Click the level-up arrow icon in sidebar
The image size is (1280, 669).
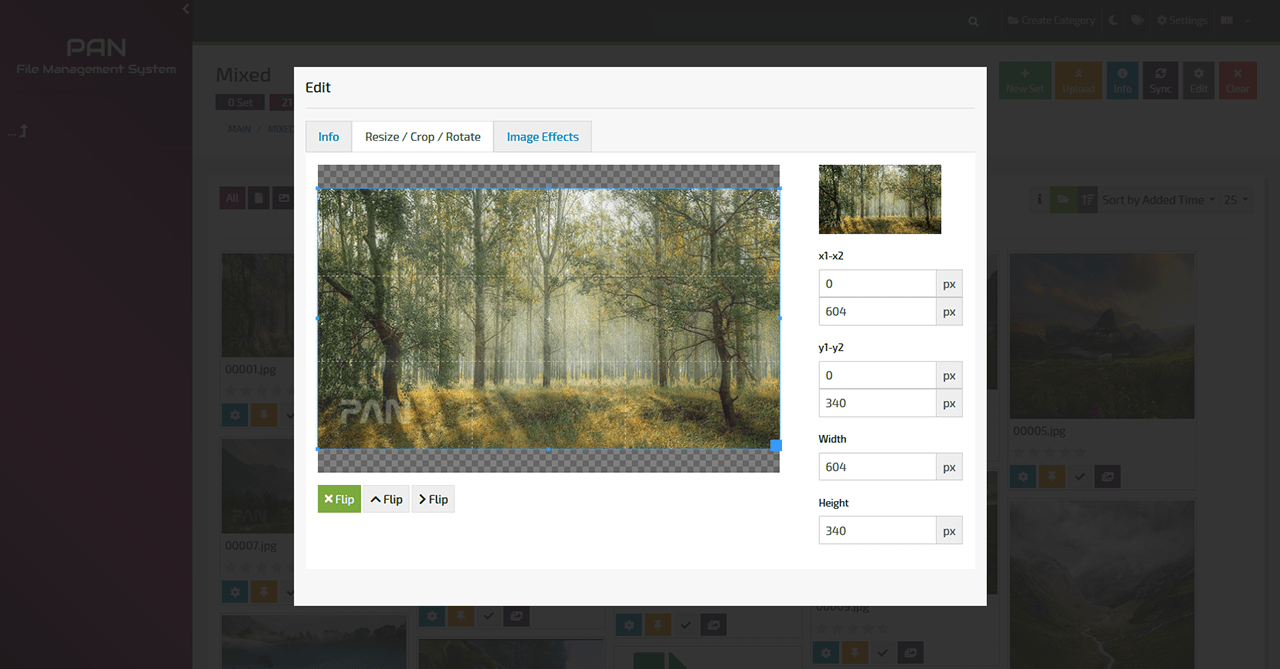(18, 131)
